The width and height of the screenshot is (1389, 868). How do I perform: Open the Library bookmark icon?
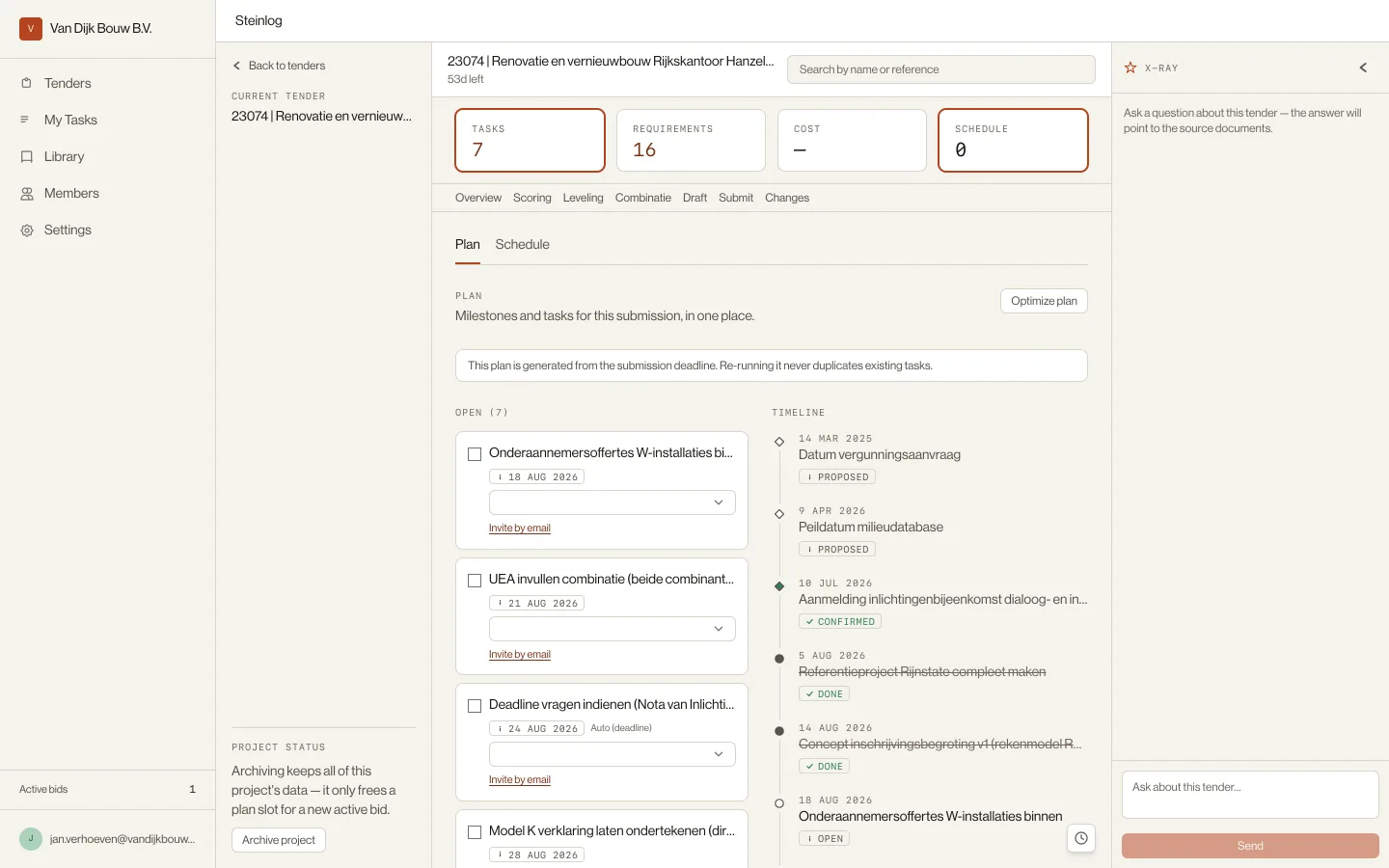tap(26, 156)
